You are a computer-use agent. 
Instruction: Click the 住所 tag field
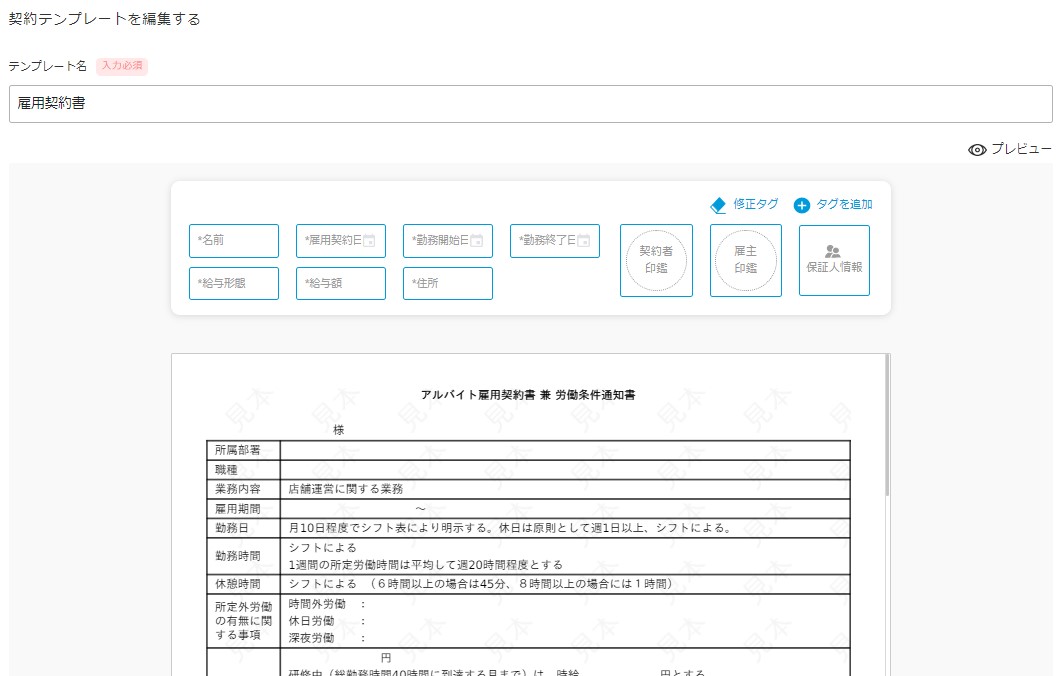tap(448, 283)
